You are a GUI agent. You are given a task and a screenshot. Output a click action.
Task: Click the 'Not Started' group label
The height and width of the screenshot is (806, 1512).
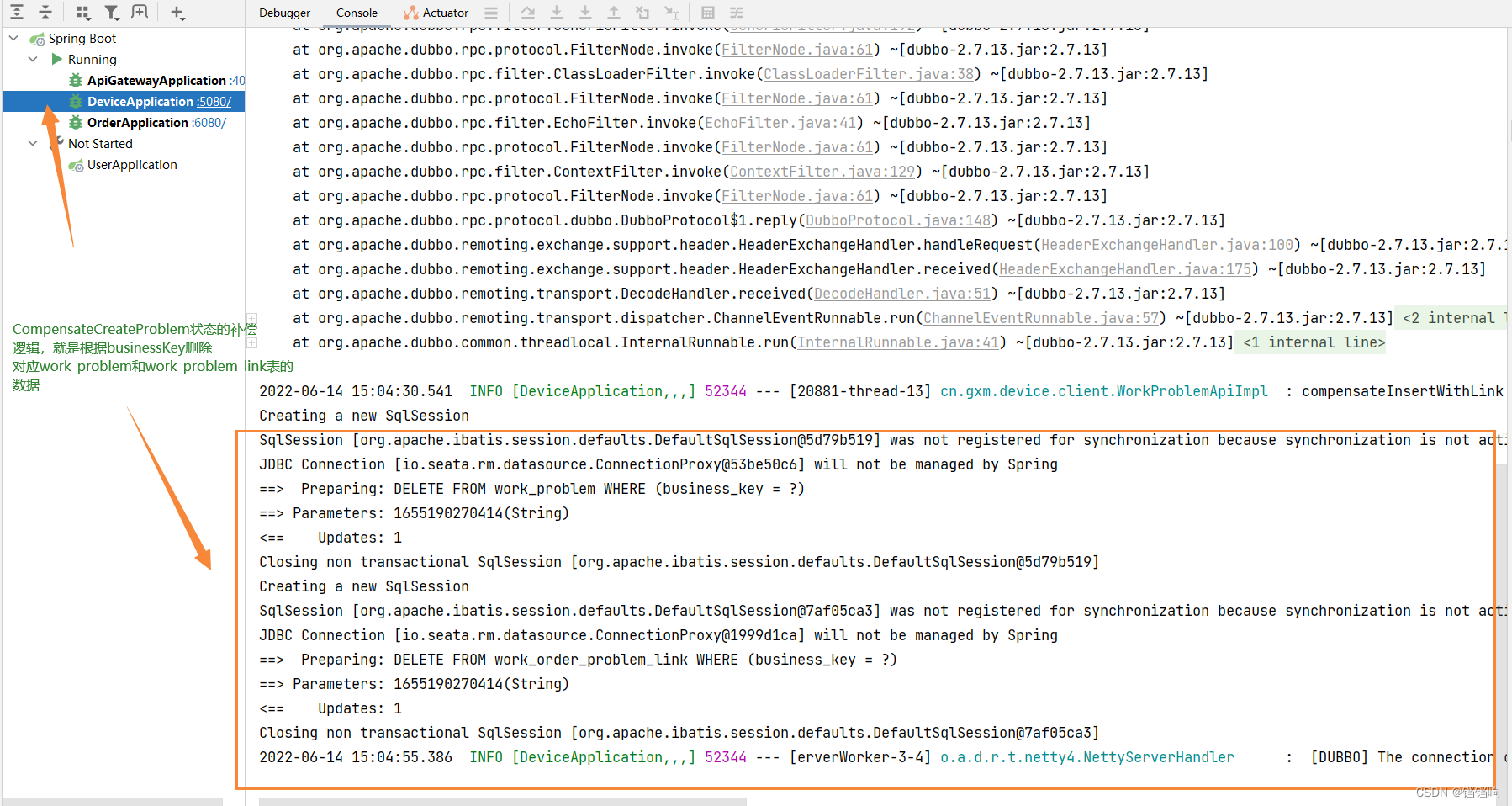[x=100, y=144]
